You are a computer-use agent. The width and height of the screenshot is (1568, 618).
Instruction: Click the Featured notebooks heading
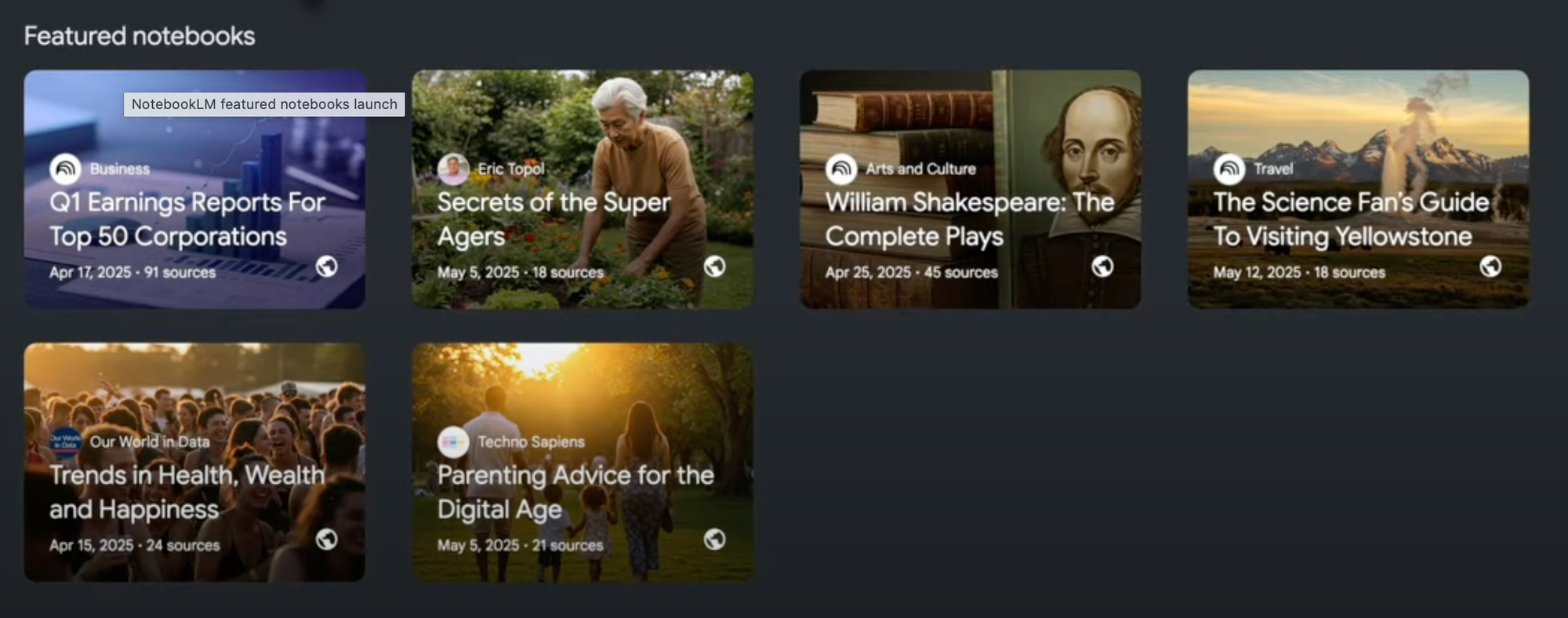[x=140, y=36]
